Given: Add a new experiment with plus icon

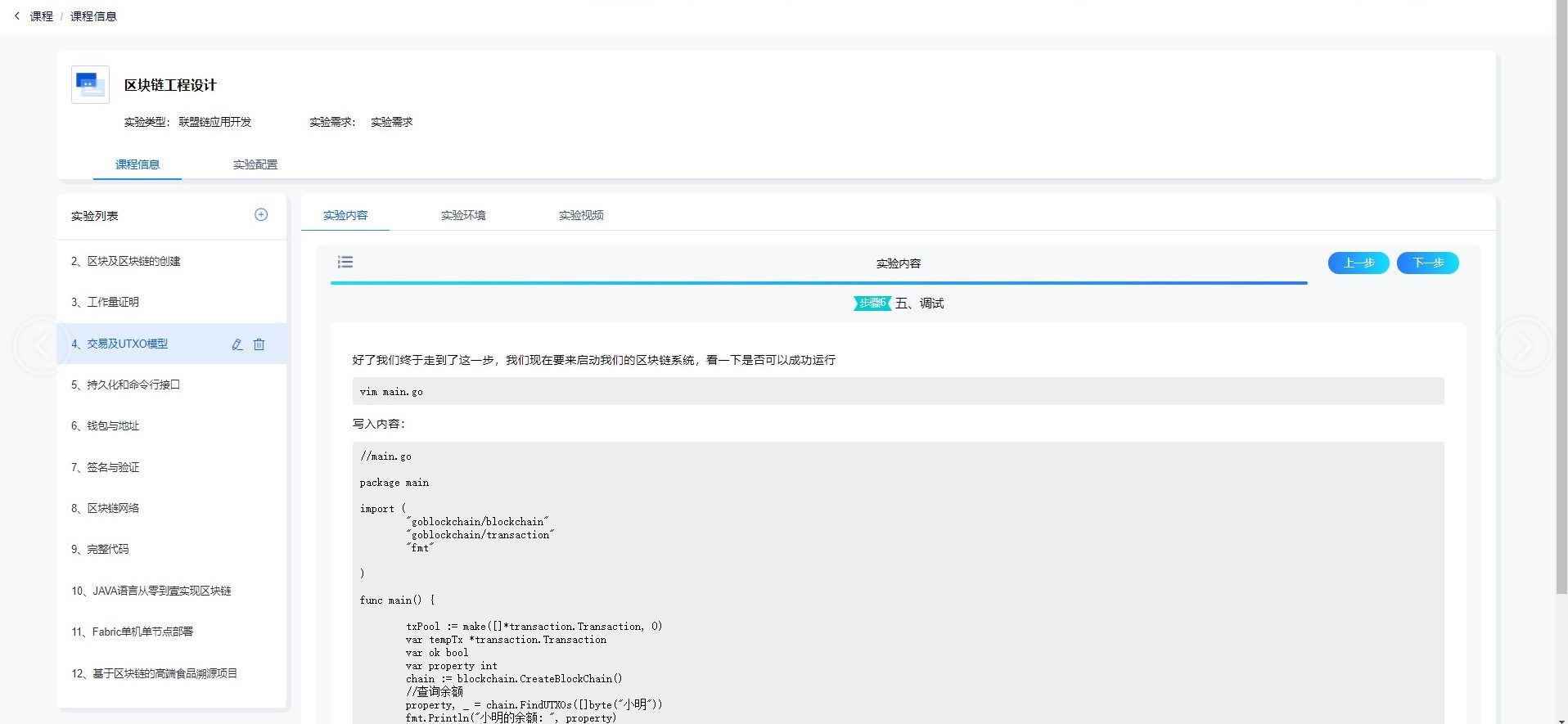Looking at the screenshot, I should (x=261, y=214).
